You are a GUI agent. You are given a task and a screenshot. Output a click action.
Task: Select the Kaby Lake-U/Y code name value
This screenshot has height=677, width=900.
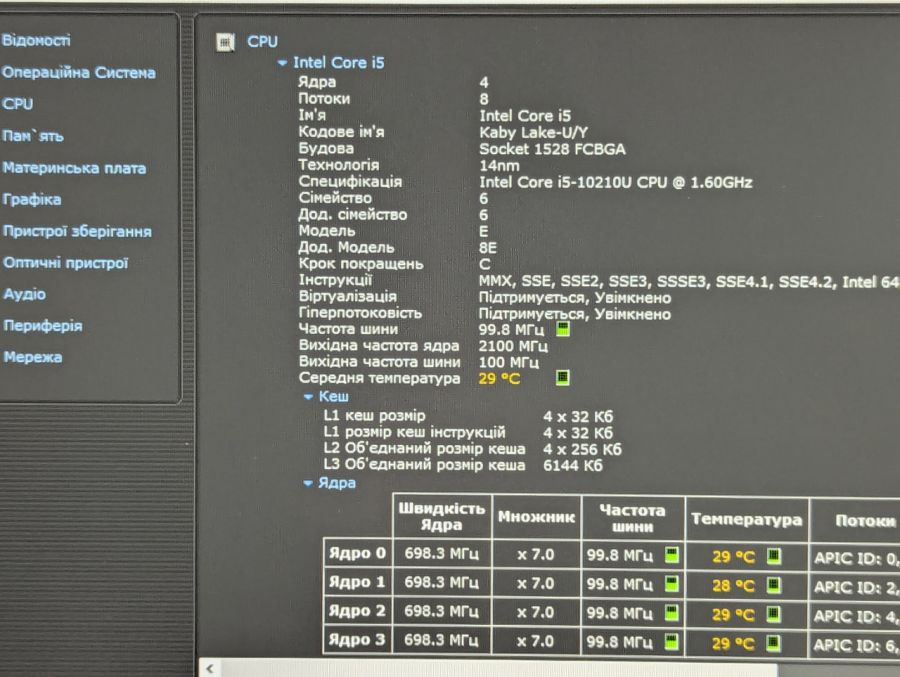tap(533, 133)
